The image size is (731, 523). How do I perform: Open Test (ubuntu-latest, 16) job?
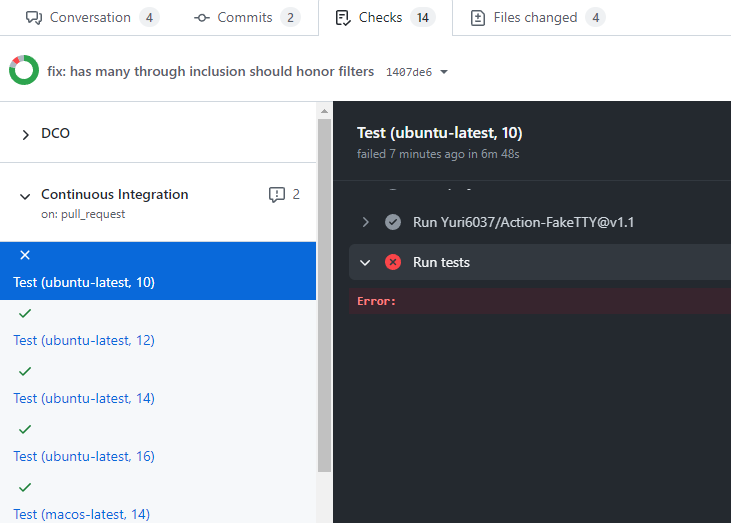84,456
